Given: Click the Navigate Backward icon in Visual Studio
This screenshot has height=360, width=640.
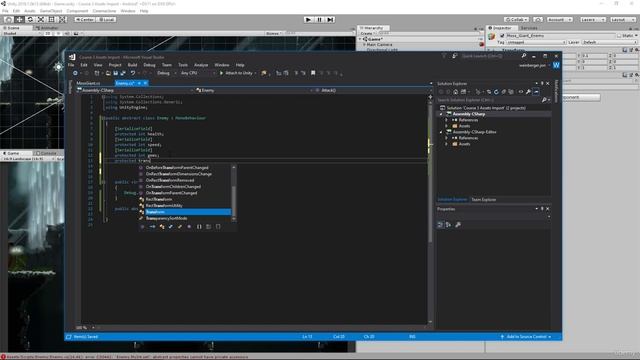Looking at the screenshot, I should 75,73.
